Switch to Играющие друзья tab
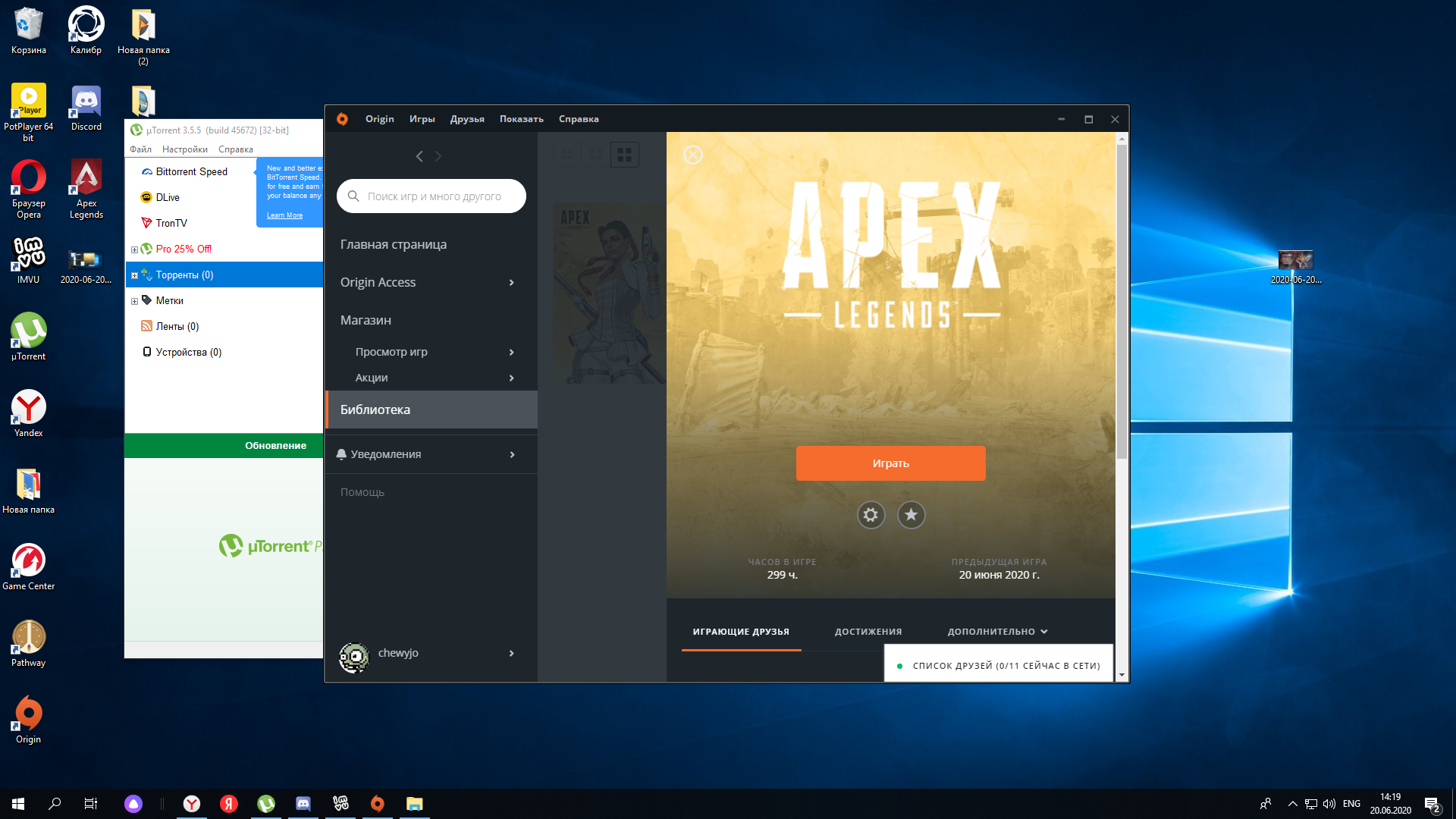This screenshot has width=1456, height=819. coord(741,632)
